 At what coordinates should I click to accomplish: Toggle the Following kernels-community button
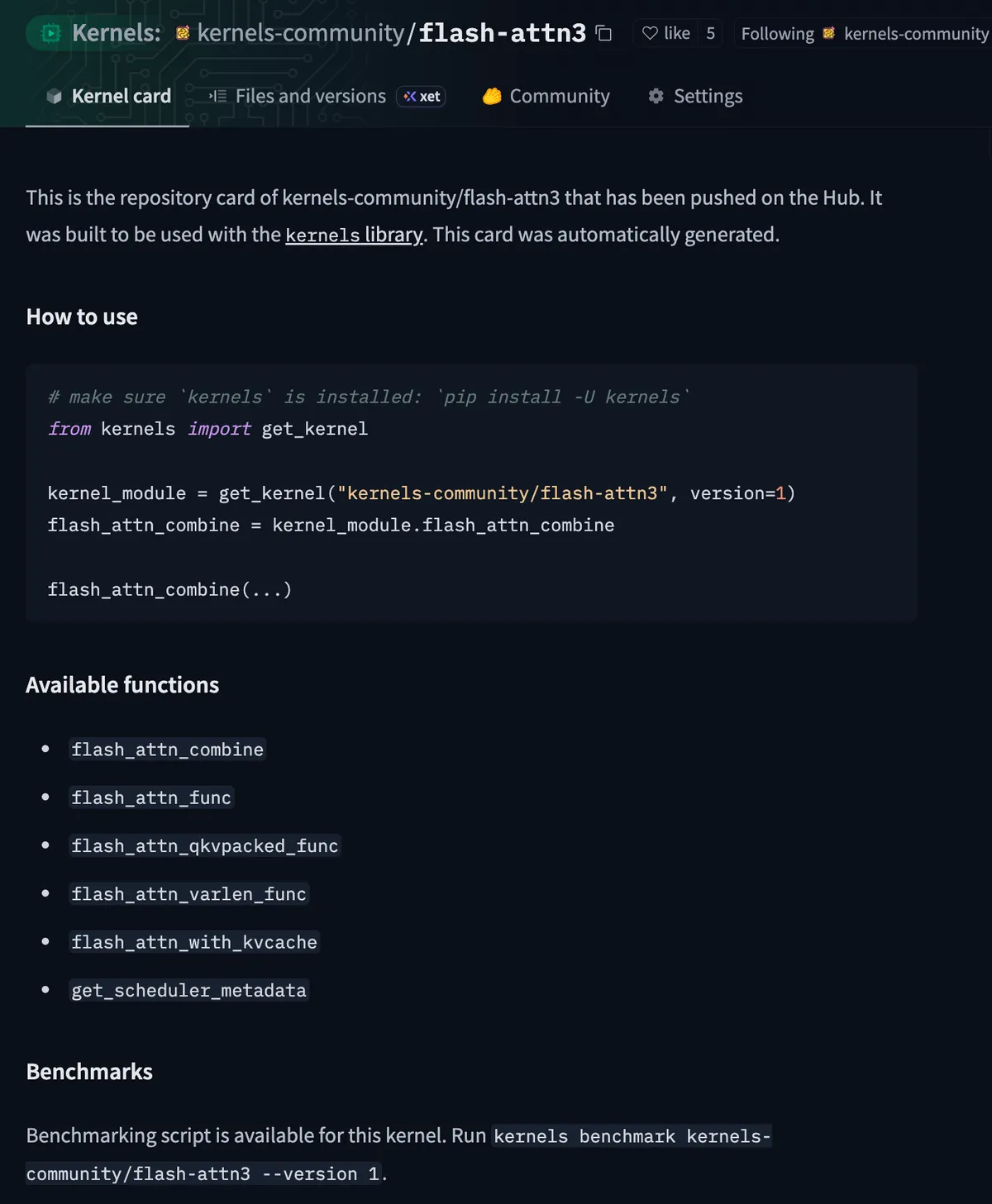coord(862,33)
